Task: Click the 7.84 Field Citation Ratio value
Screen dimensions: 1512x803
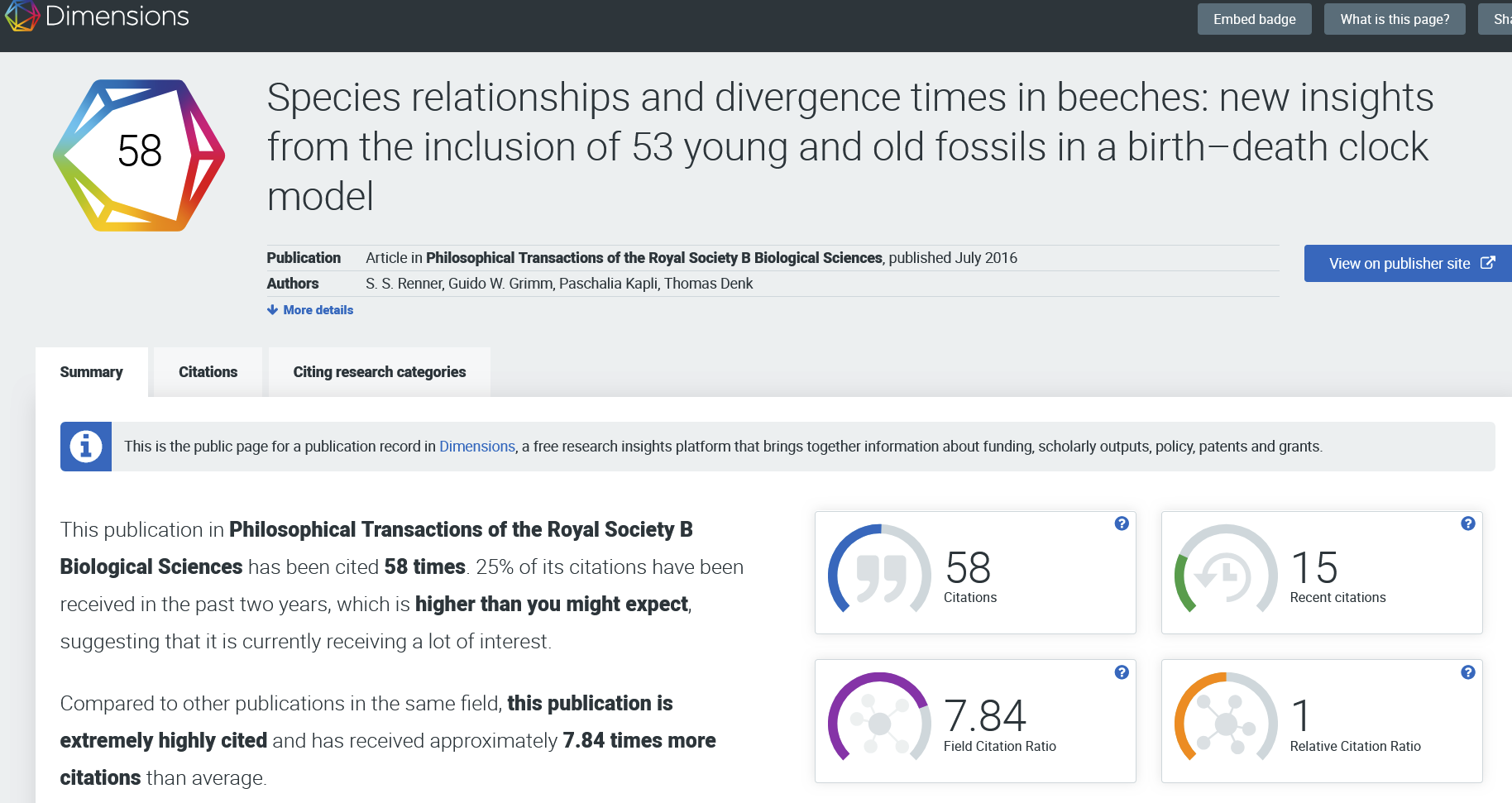Action: pyautogui.click(x=985, y=716)
